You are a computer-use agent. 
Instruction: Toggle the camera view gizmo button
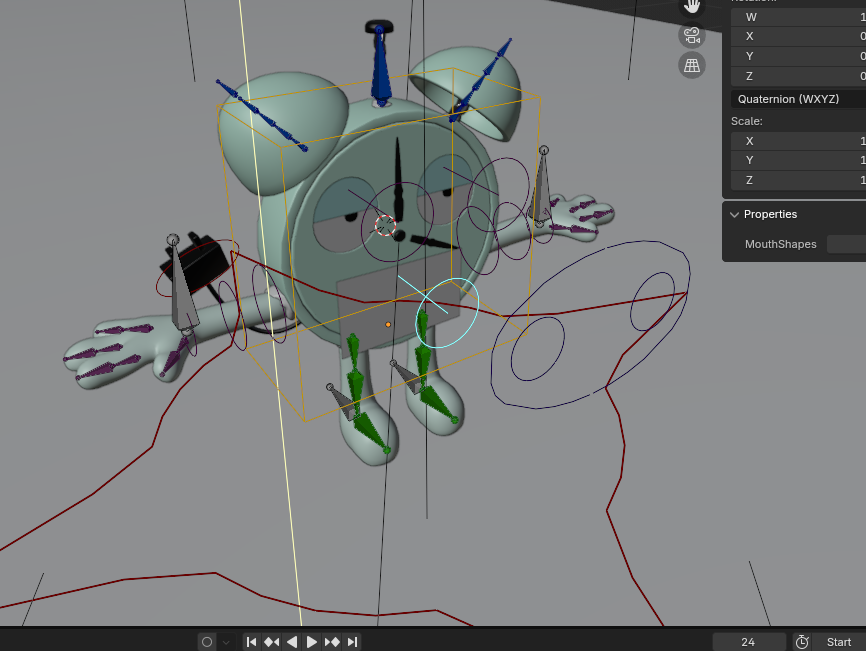[x=691, y=35]
